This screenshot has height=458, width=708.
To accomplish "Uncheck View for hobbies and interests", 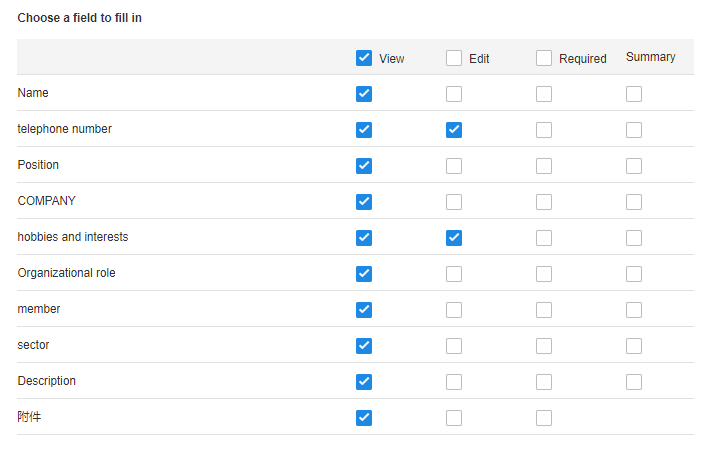I will [x=363, y=238].
